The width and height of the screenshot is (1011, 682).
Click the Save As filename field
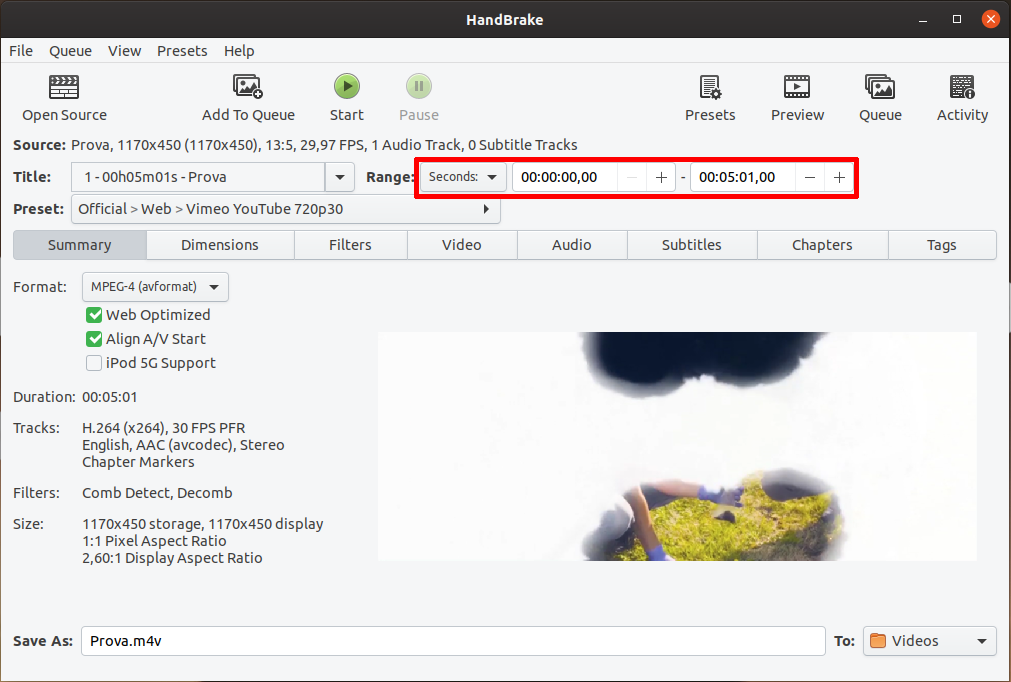tap(452, 641)
